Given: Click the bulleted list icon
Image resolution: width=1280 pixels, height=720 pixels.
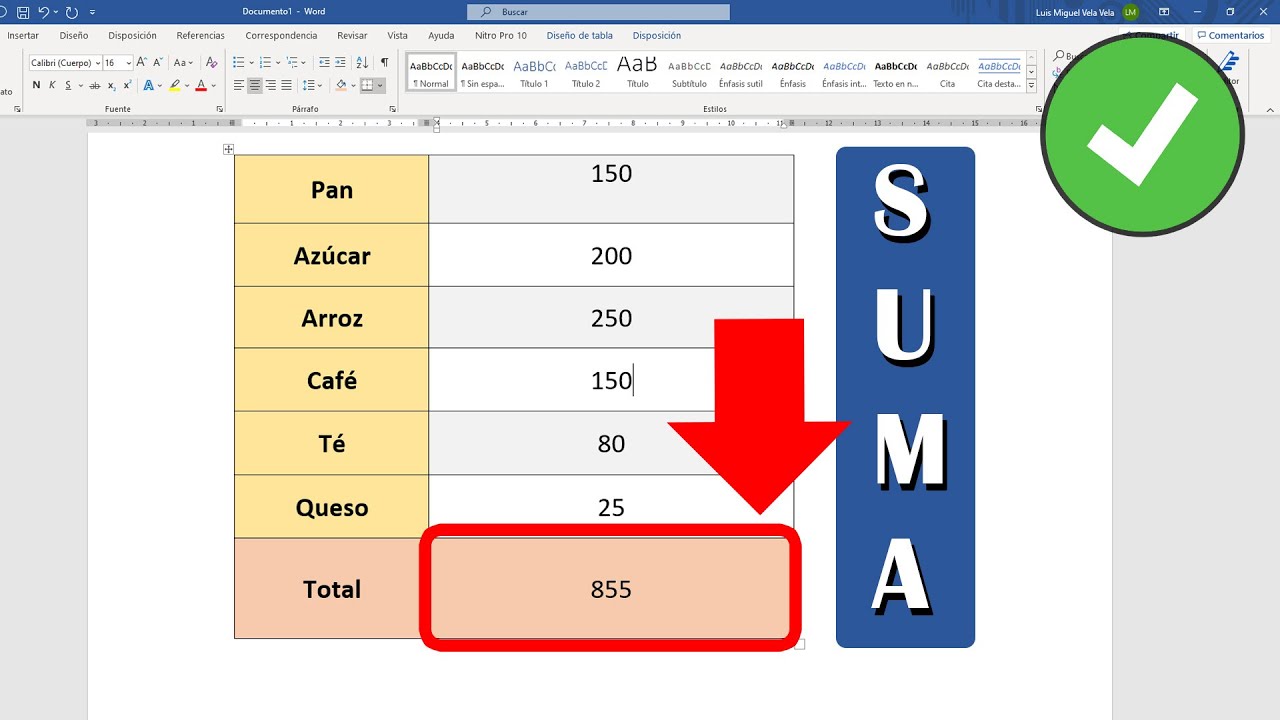Looking at the screenshot, I should (x=238, y=62).
